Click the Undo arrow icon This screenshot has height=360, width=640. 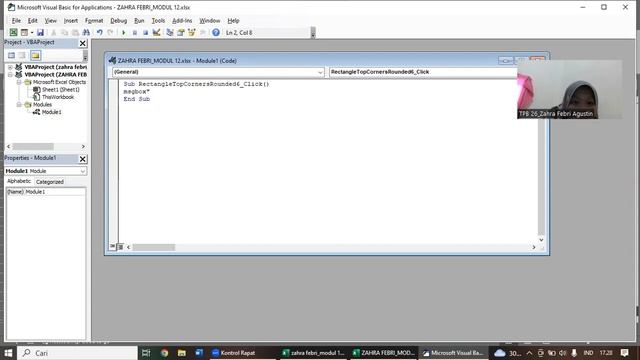100,32
